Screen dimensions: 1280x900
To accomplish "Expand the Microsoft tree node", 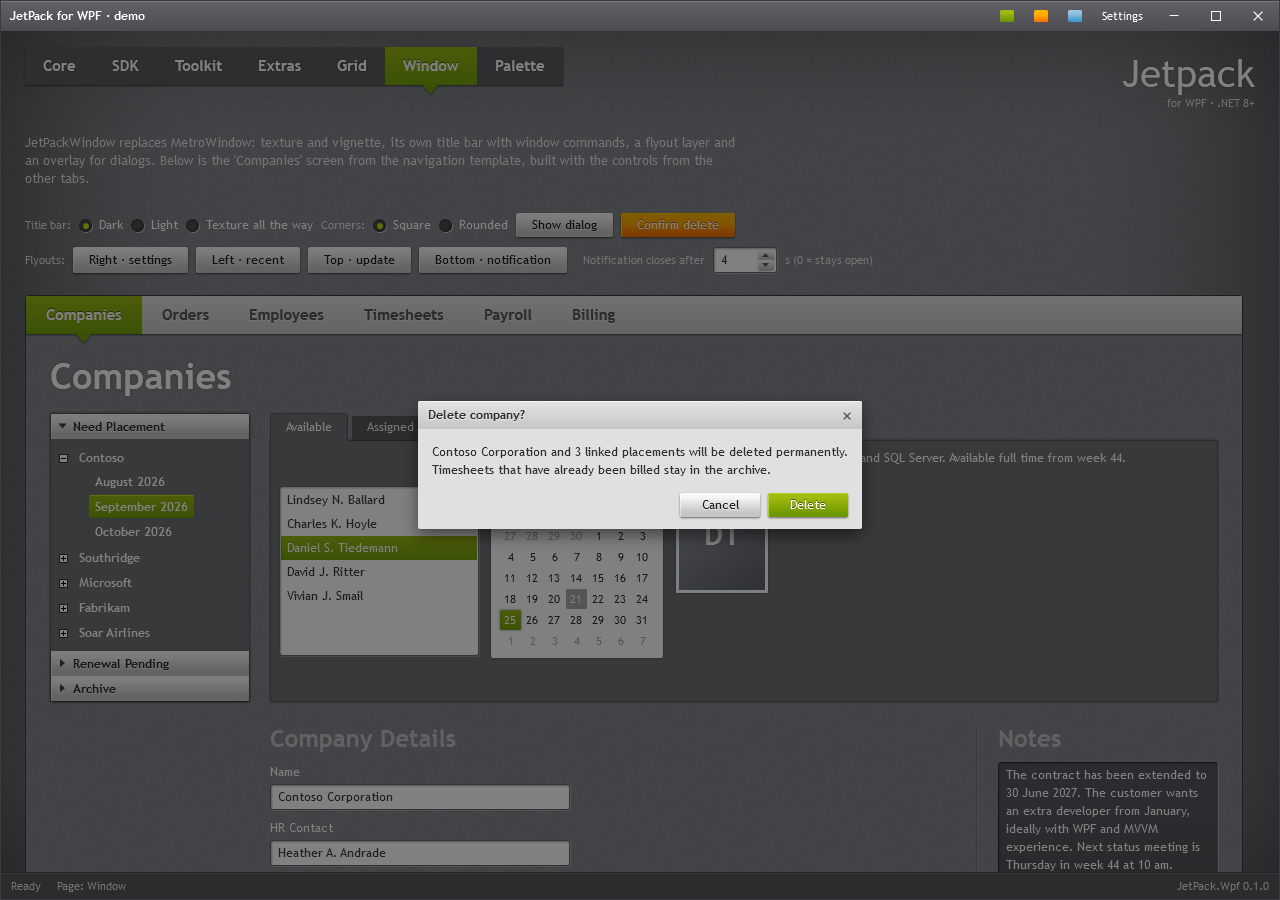I will 64,583.
